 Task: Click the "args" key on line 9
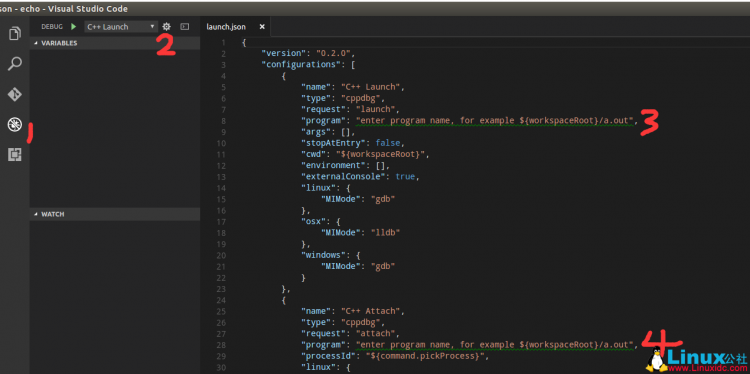click(315, 132)
